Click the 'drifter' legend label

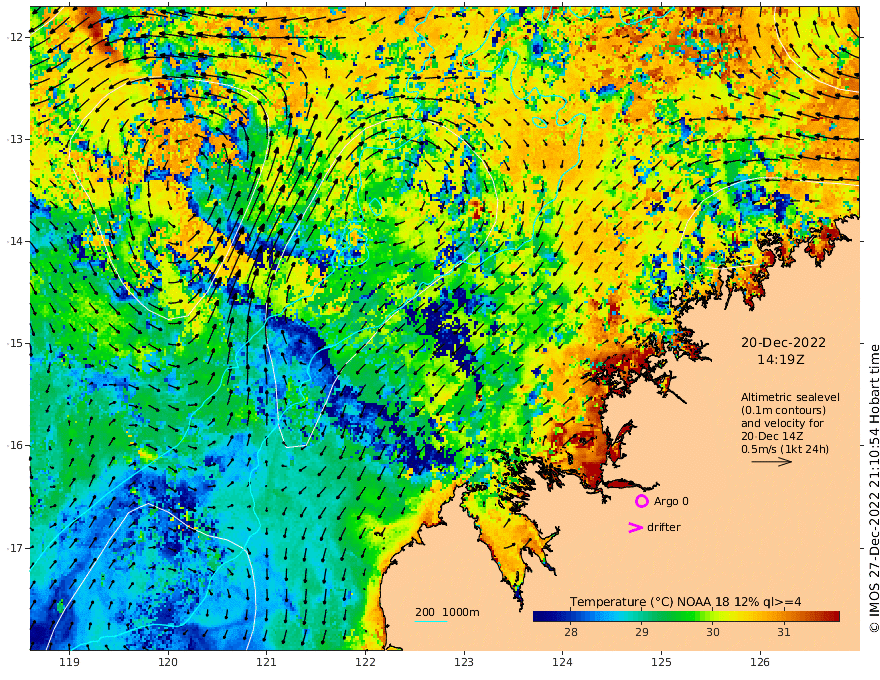(x=664, y=527)
